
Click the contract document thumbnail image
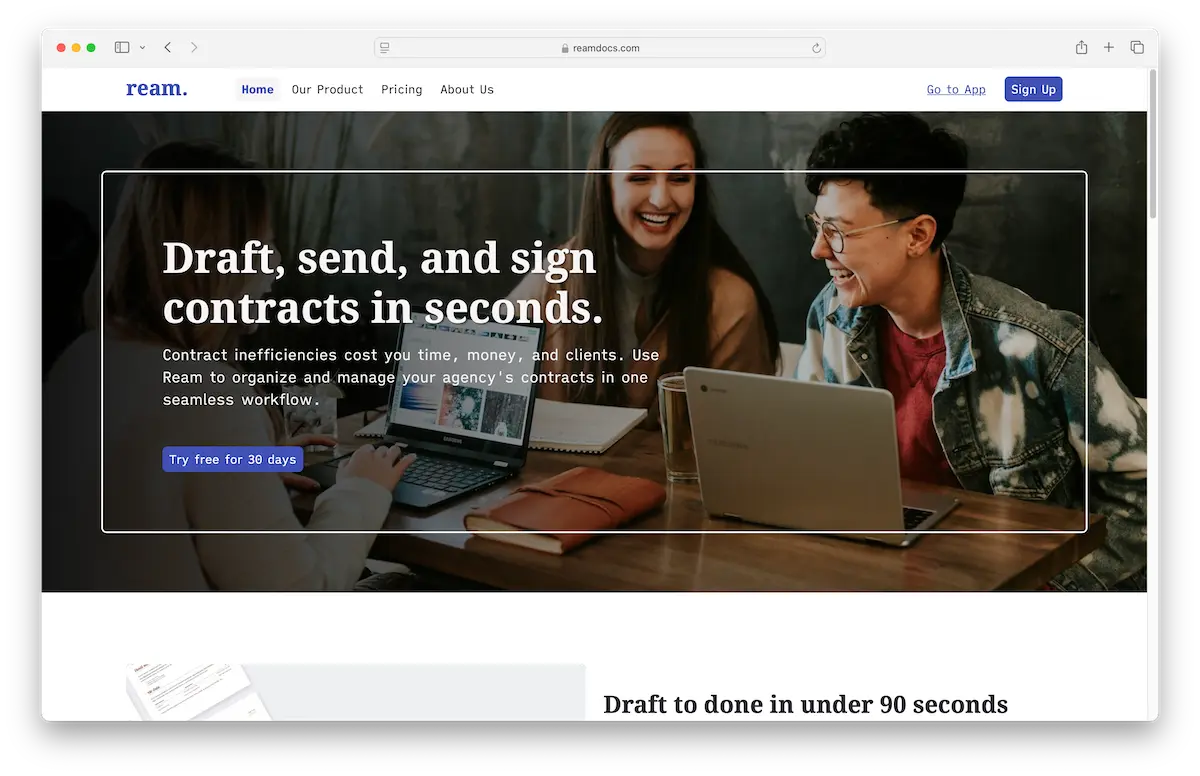point(355,691)
